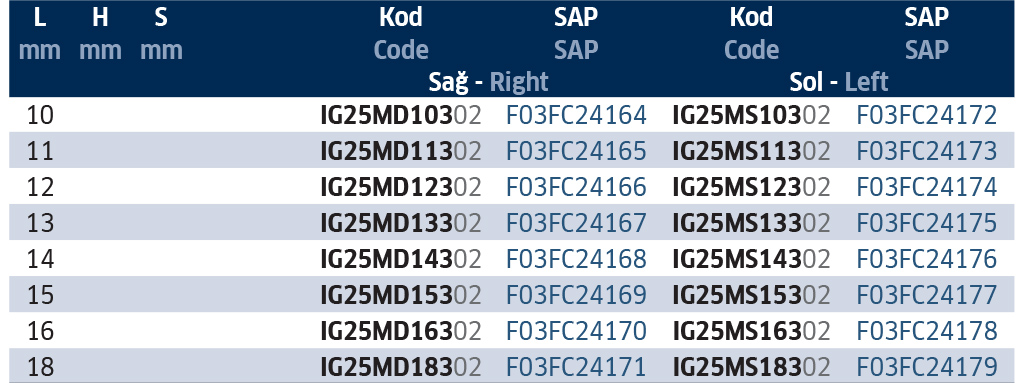Click length value 15
1024x383 pixels.
click(x=40, y=295)
